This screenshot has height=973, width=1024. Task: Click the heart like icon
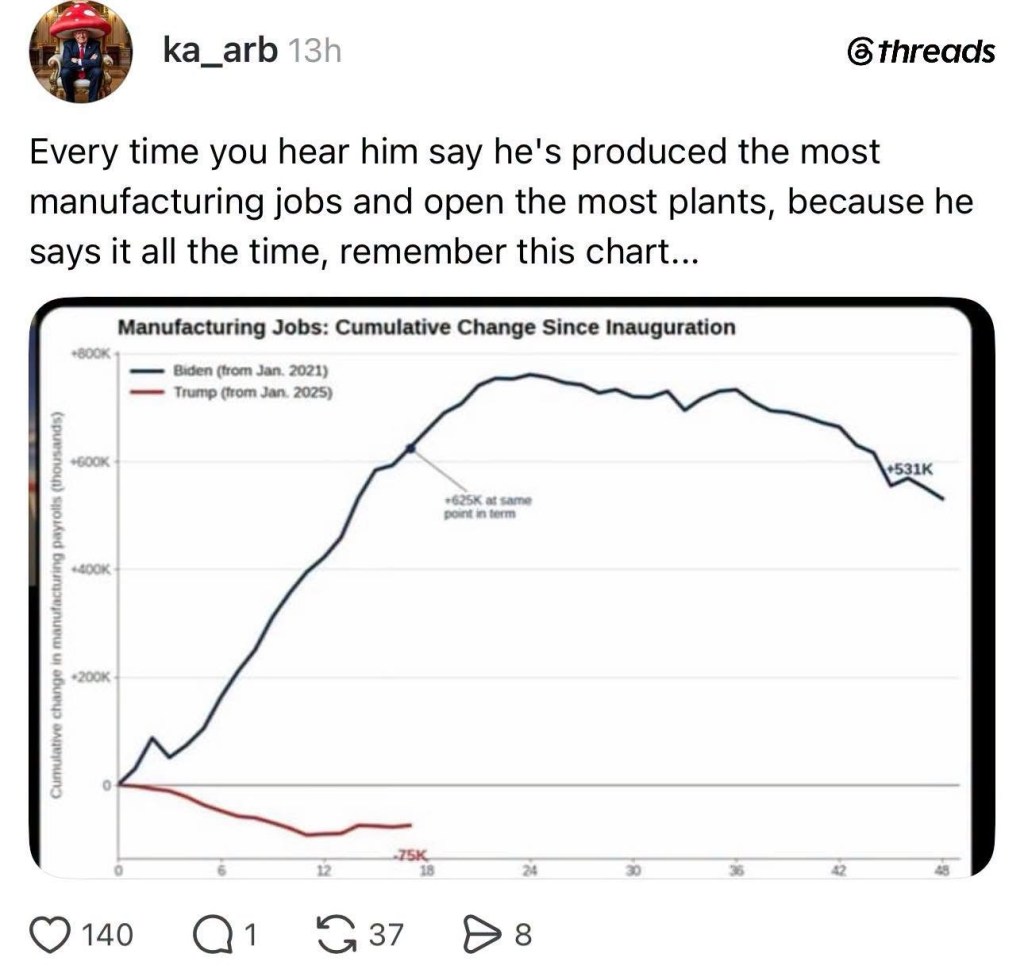(x=52, y=934)
